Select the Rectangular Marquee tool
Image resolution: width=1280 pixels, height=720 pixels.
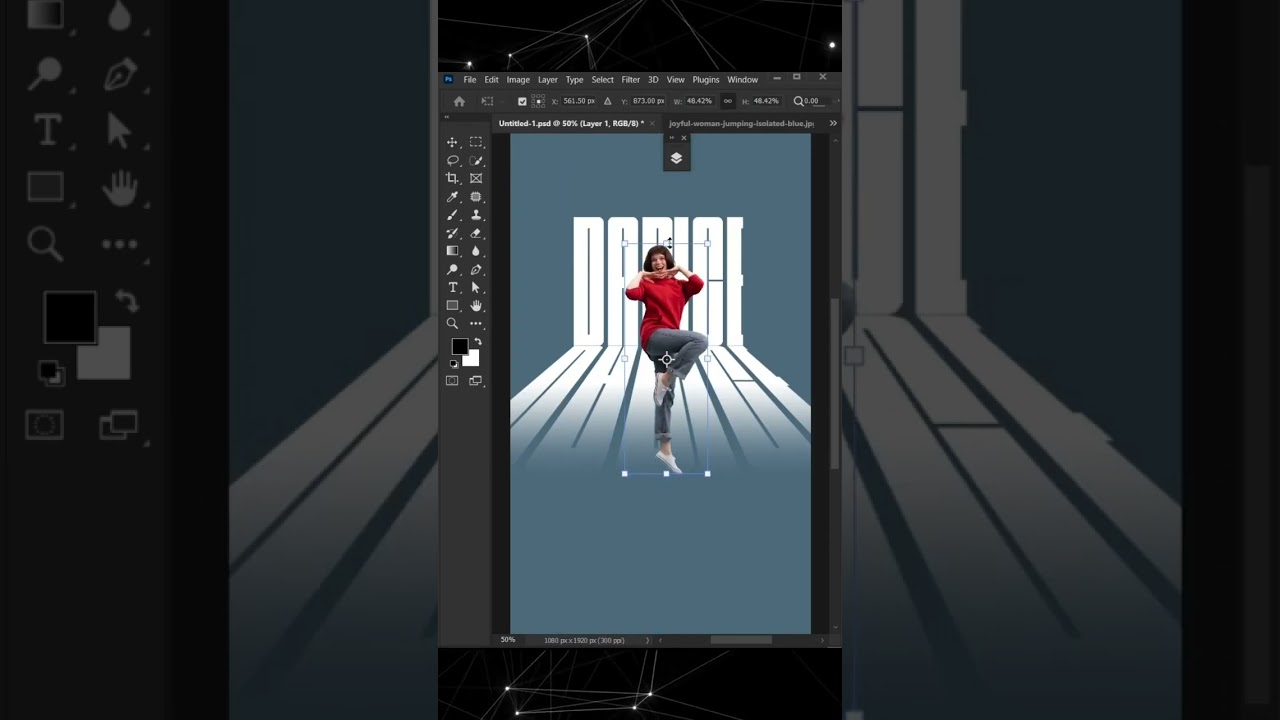(476, 142)
